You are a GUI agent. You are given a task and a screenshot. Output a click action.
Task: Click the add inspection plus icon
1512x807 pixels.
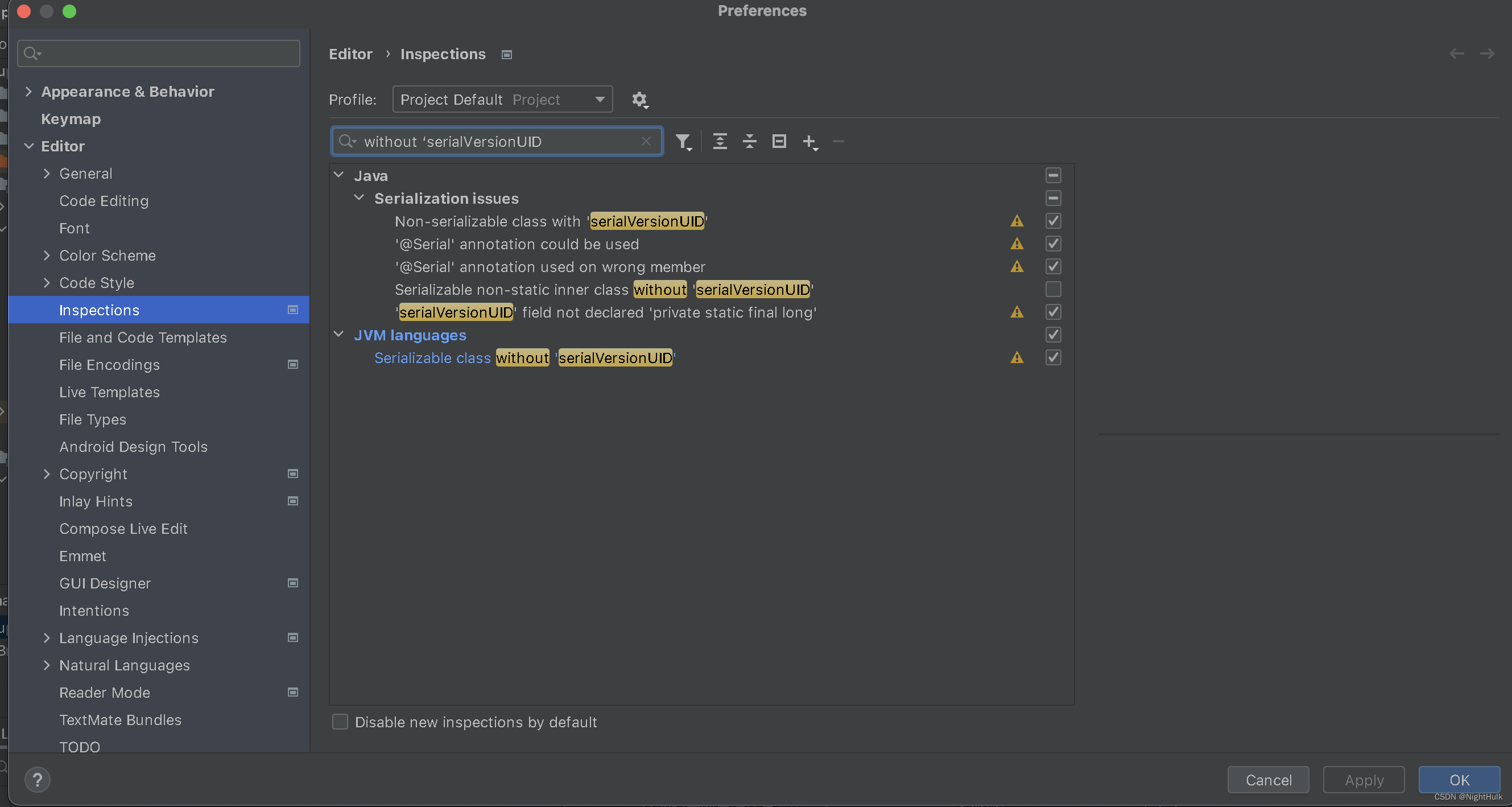click(809, 142)
